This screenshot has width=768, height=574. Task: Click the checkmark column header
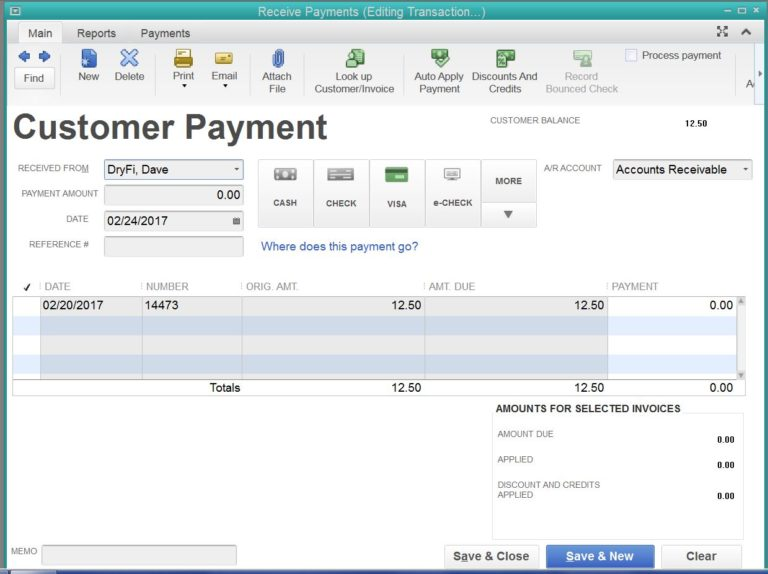coord(27,287)
